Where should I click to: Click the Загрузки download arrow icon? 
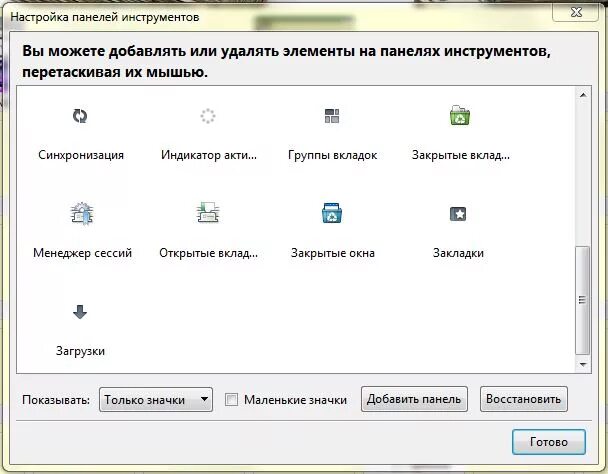pos(80,312)
